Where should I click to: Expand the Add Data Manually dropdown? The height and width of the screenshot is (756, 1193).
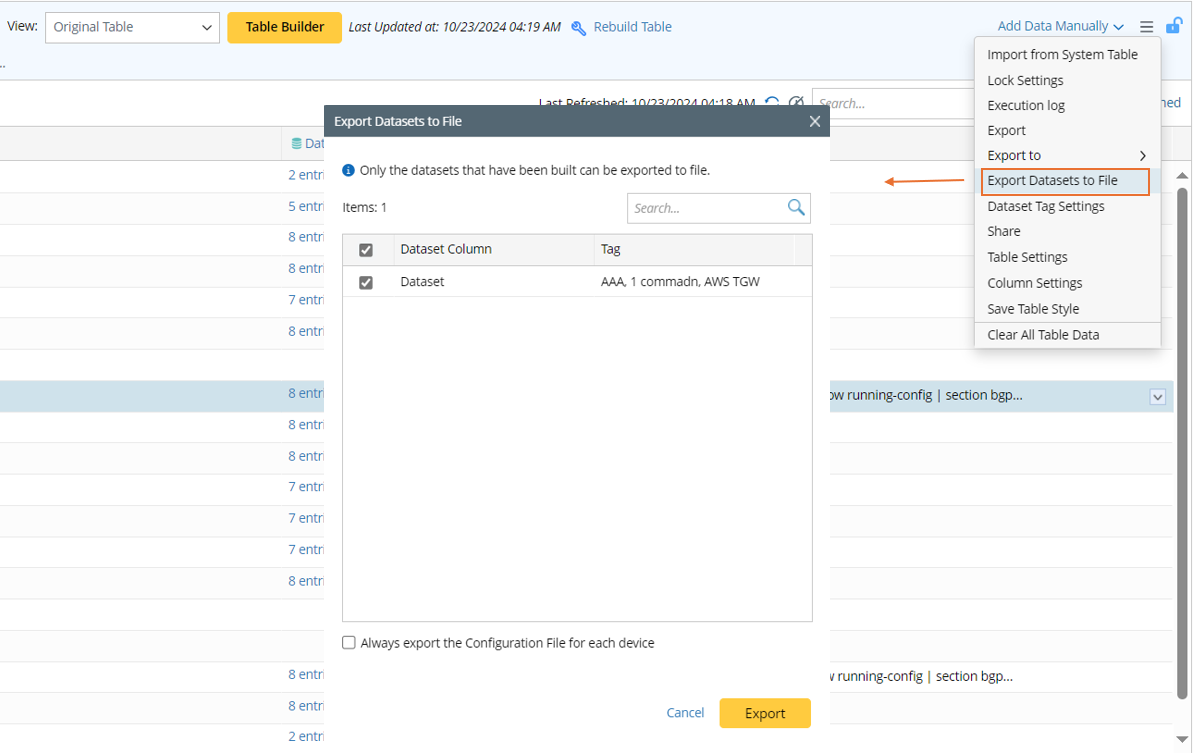[x=1060, y=27]
